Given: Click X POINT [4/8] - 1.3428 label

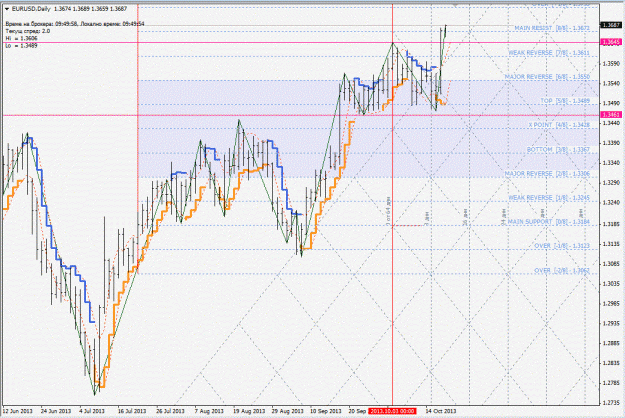Looking at the screenshot, I should click(559, 125).
